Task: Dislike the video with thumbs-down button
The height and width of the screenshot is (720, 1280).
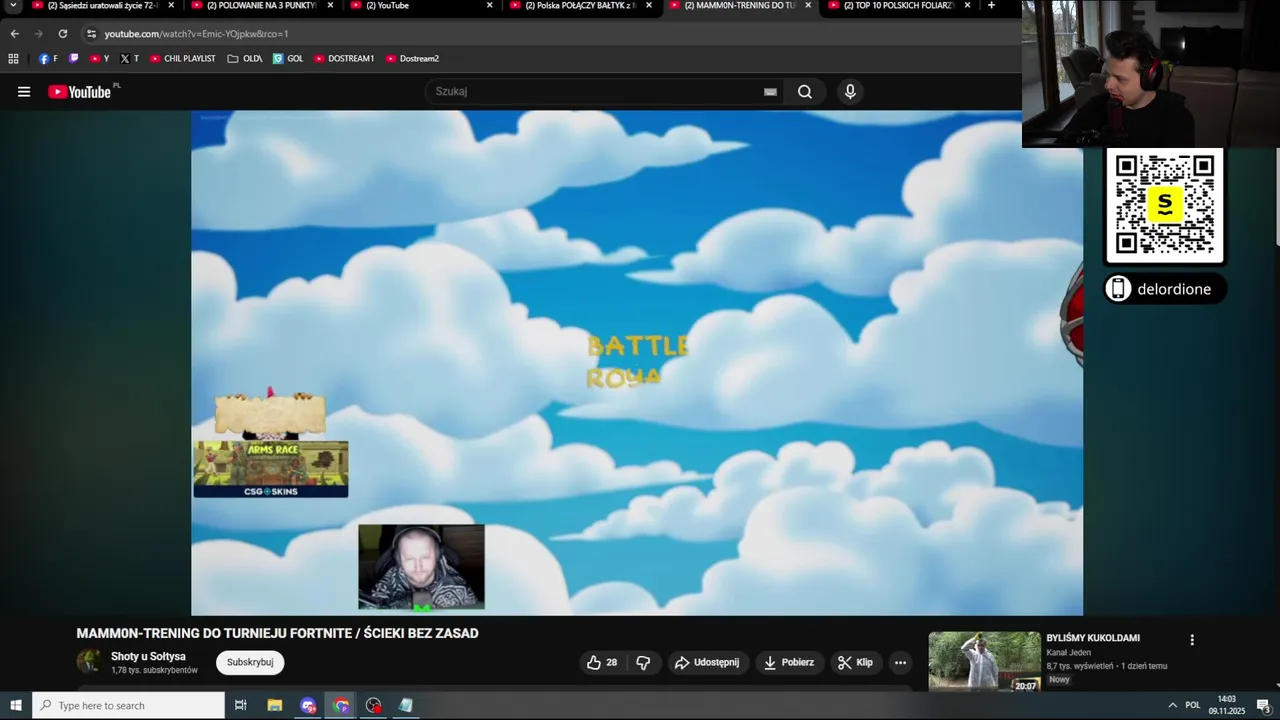Action: pyautogui.click(x=643, y=663)
